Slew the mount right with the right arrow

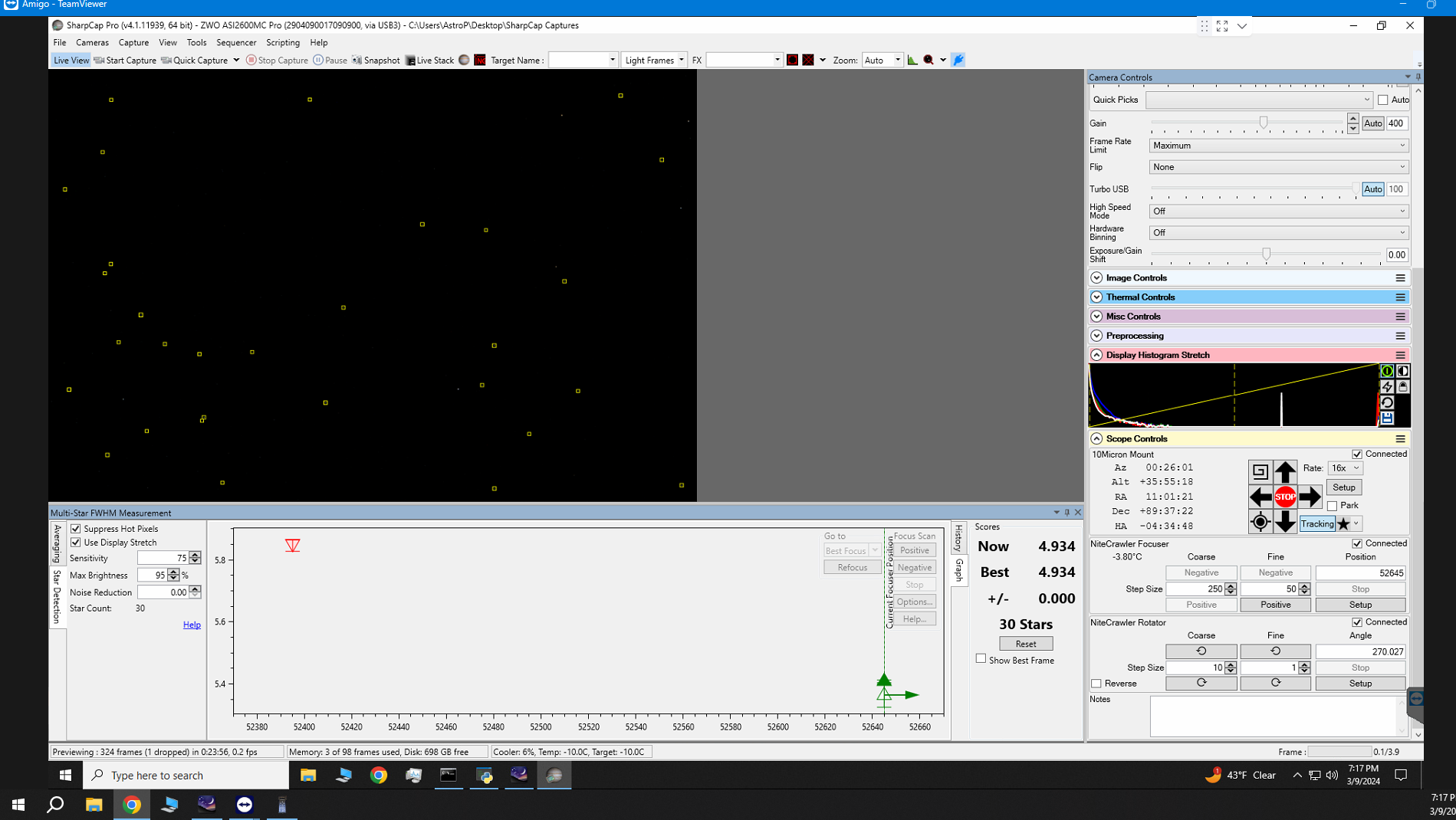click(x=1310, y=497)
